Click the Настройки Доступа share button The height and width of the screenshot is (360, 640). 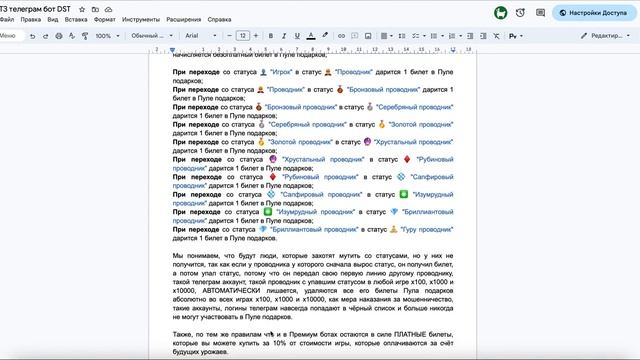tap(594, 13)
